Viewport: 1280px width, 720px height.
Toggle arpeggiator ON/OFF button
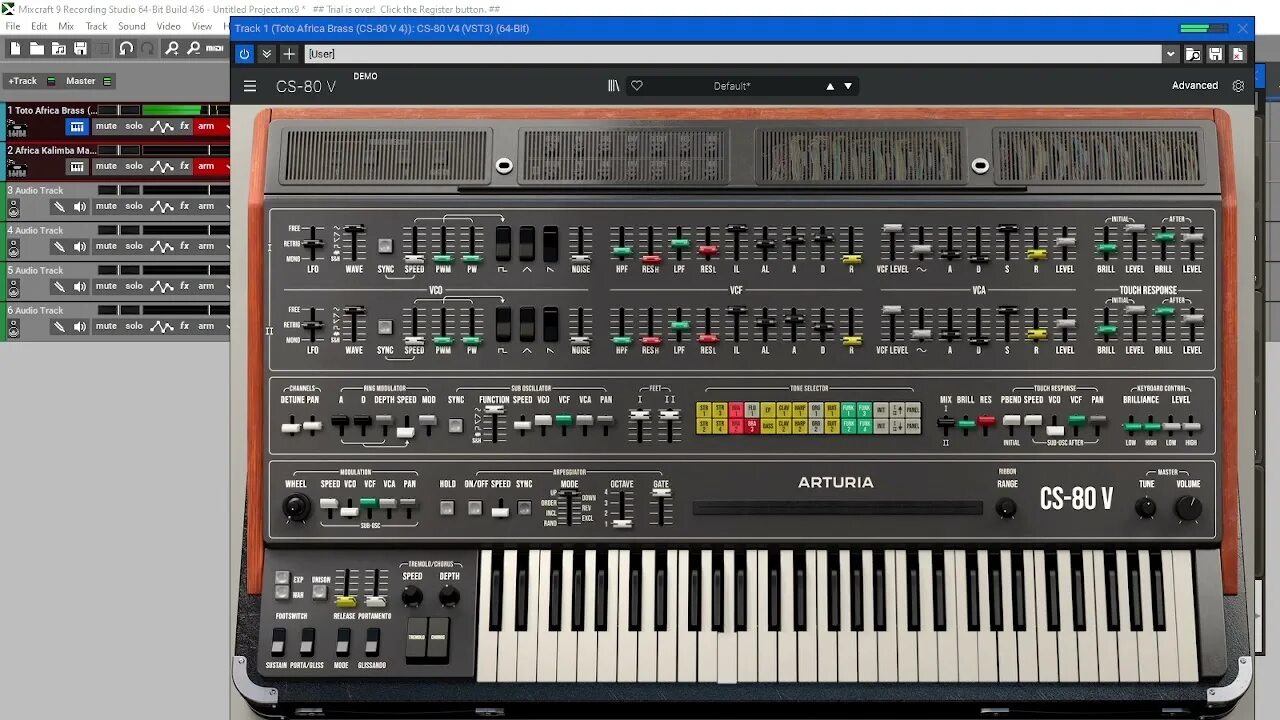tap(474, 508)
